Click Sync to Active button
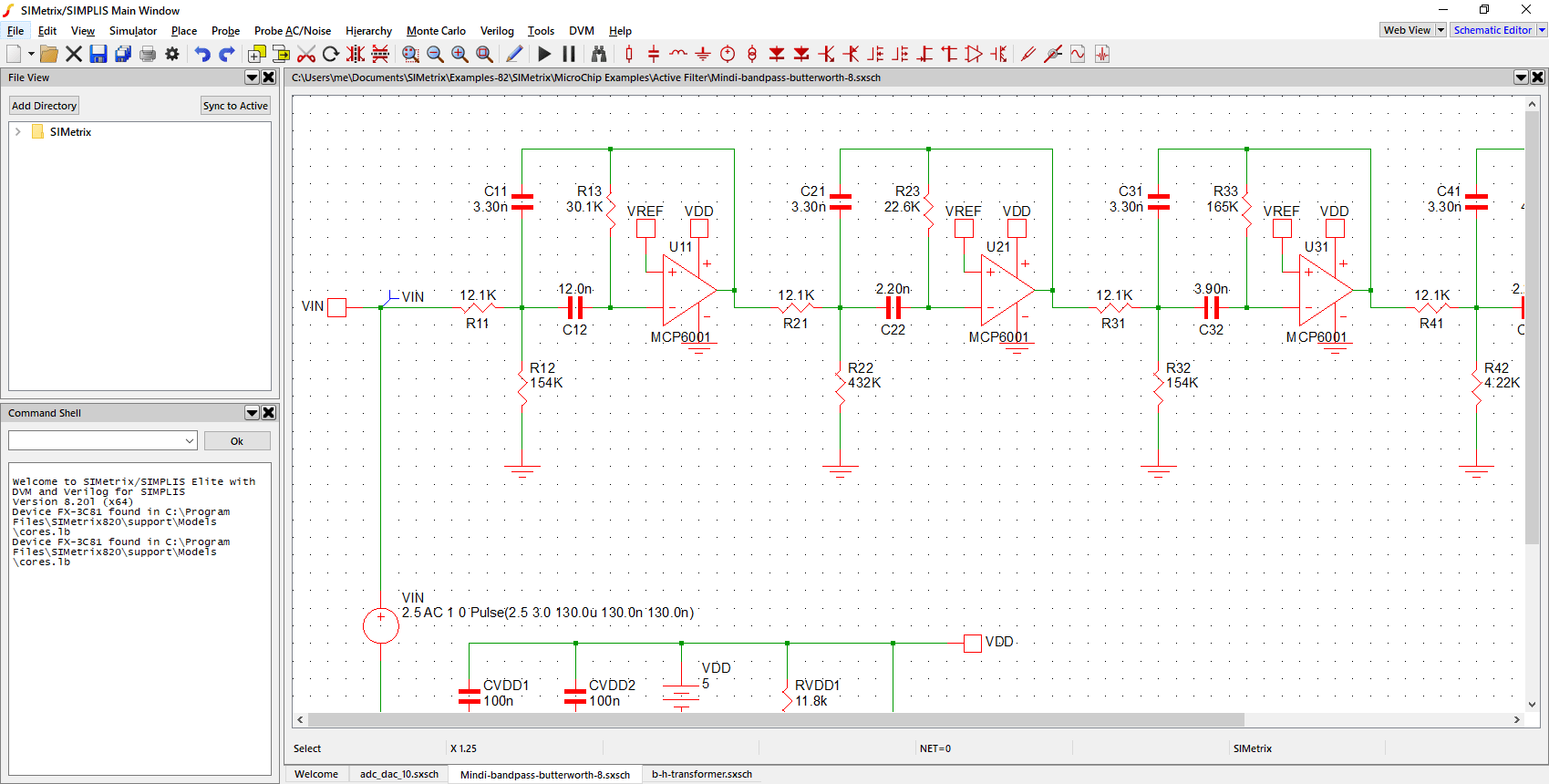 pos(235,106)
